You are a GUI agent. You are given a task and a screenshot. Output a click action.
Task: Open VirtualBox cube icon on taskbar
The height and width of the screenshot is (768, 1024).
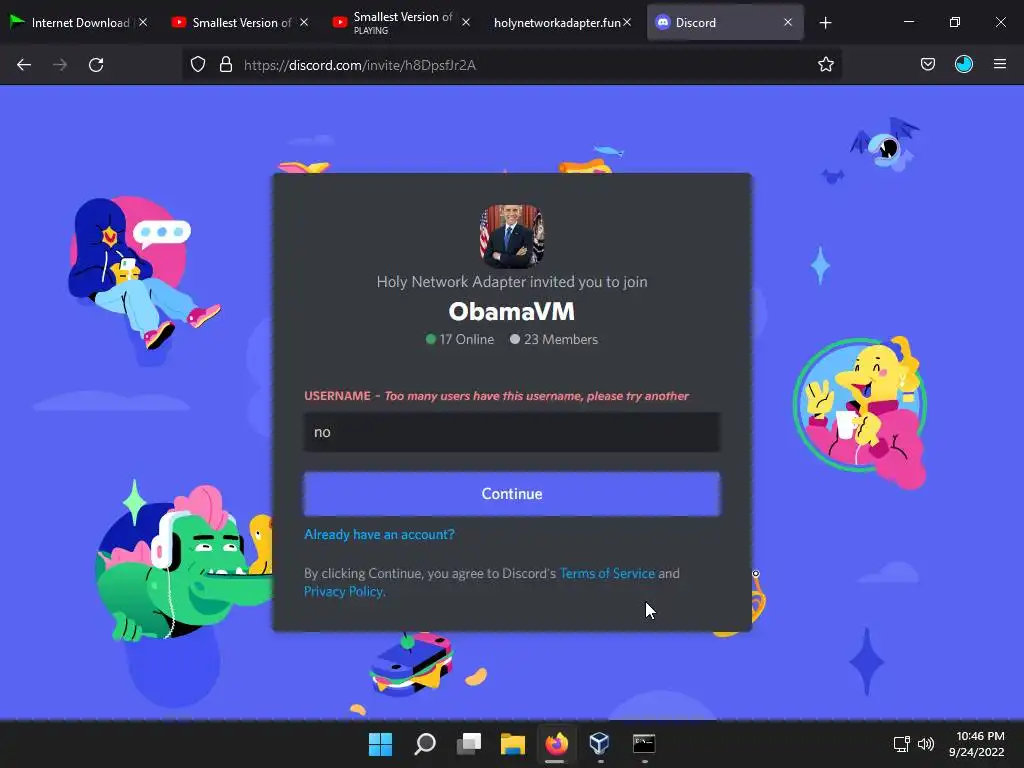600,744
